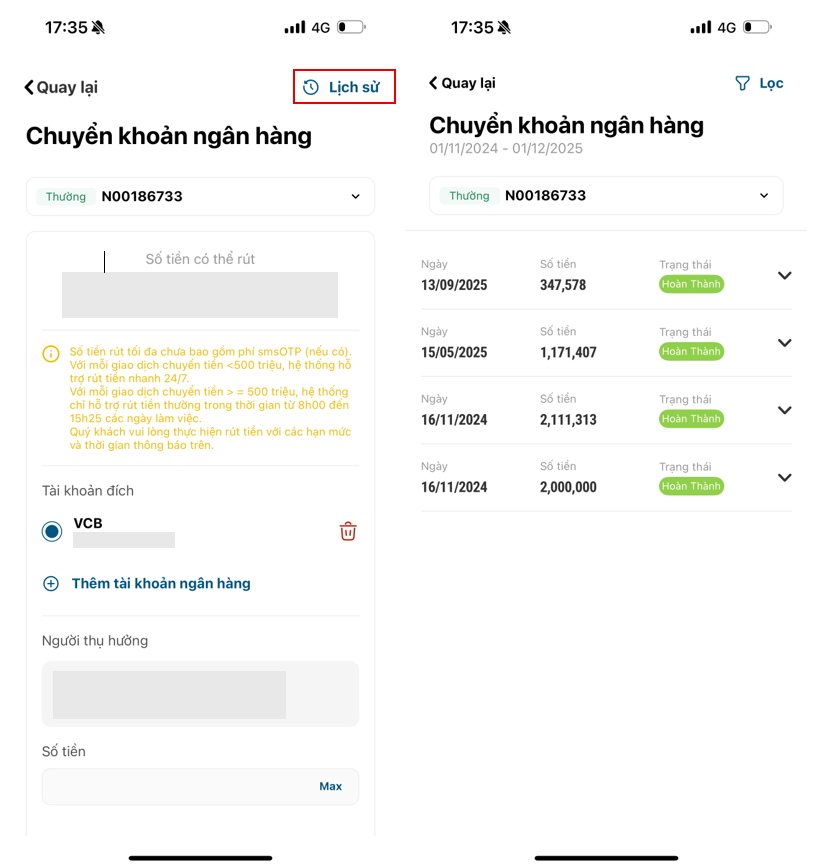Viewport: 813px width, 867px height.
Task: Select the VCB destination account radio button
Action: pos(52,531)
